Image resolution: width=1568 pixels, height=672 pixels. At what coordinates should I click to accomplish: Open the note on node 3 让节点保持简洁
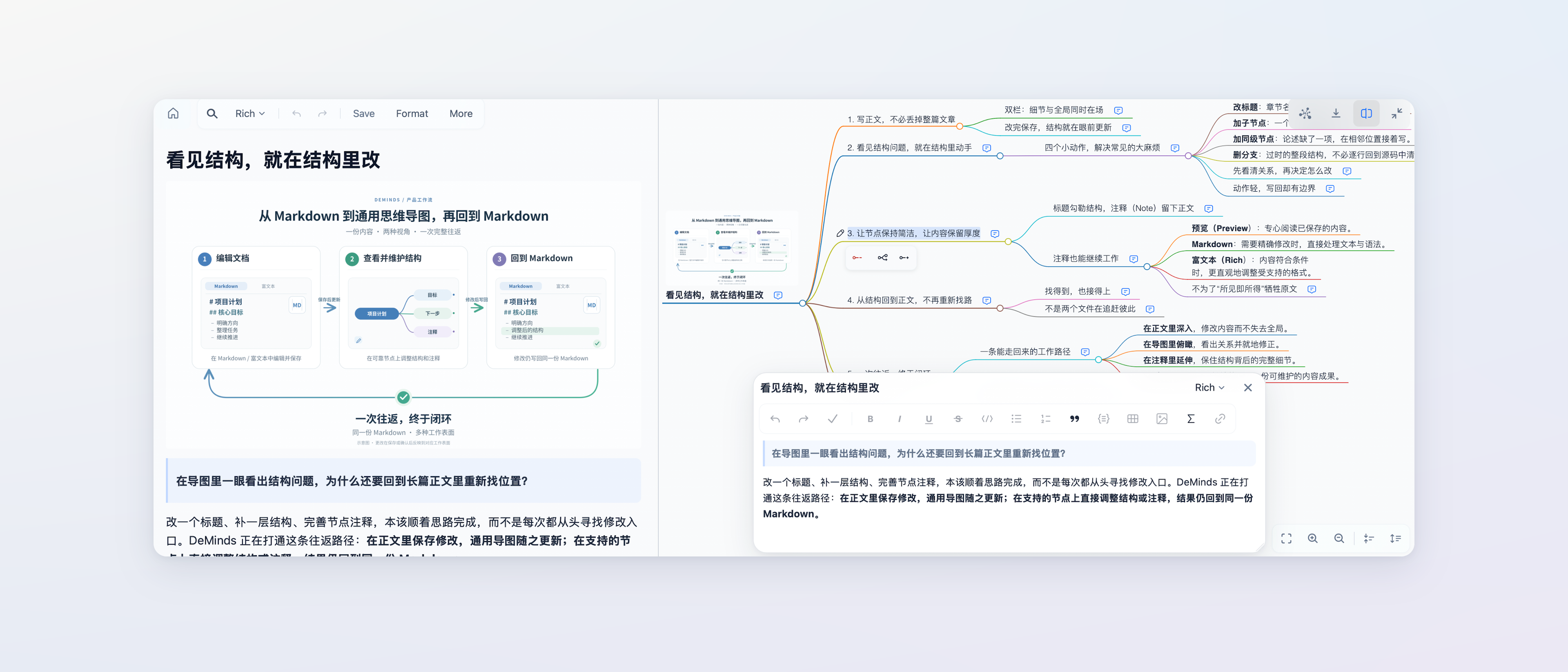point(995,234)
